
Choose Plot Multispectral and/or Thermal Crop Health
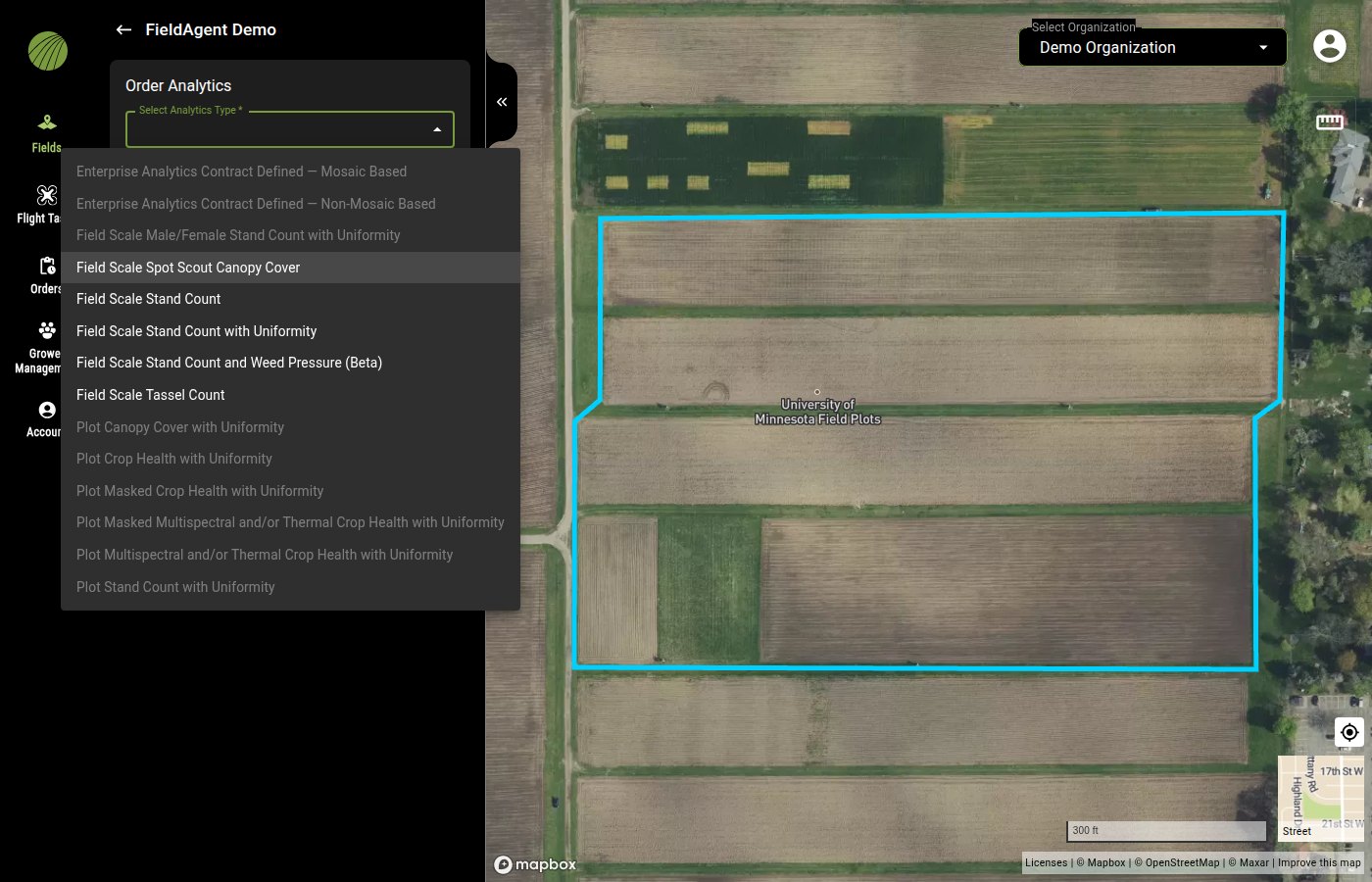(x=290, y=555)
